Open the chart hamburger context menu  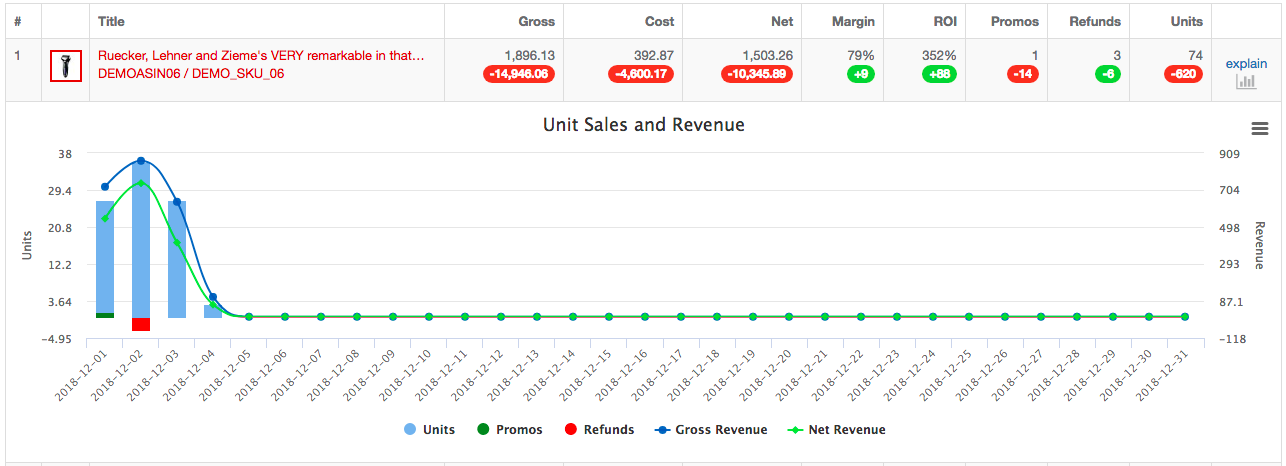(x=1259, y=128)
